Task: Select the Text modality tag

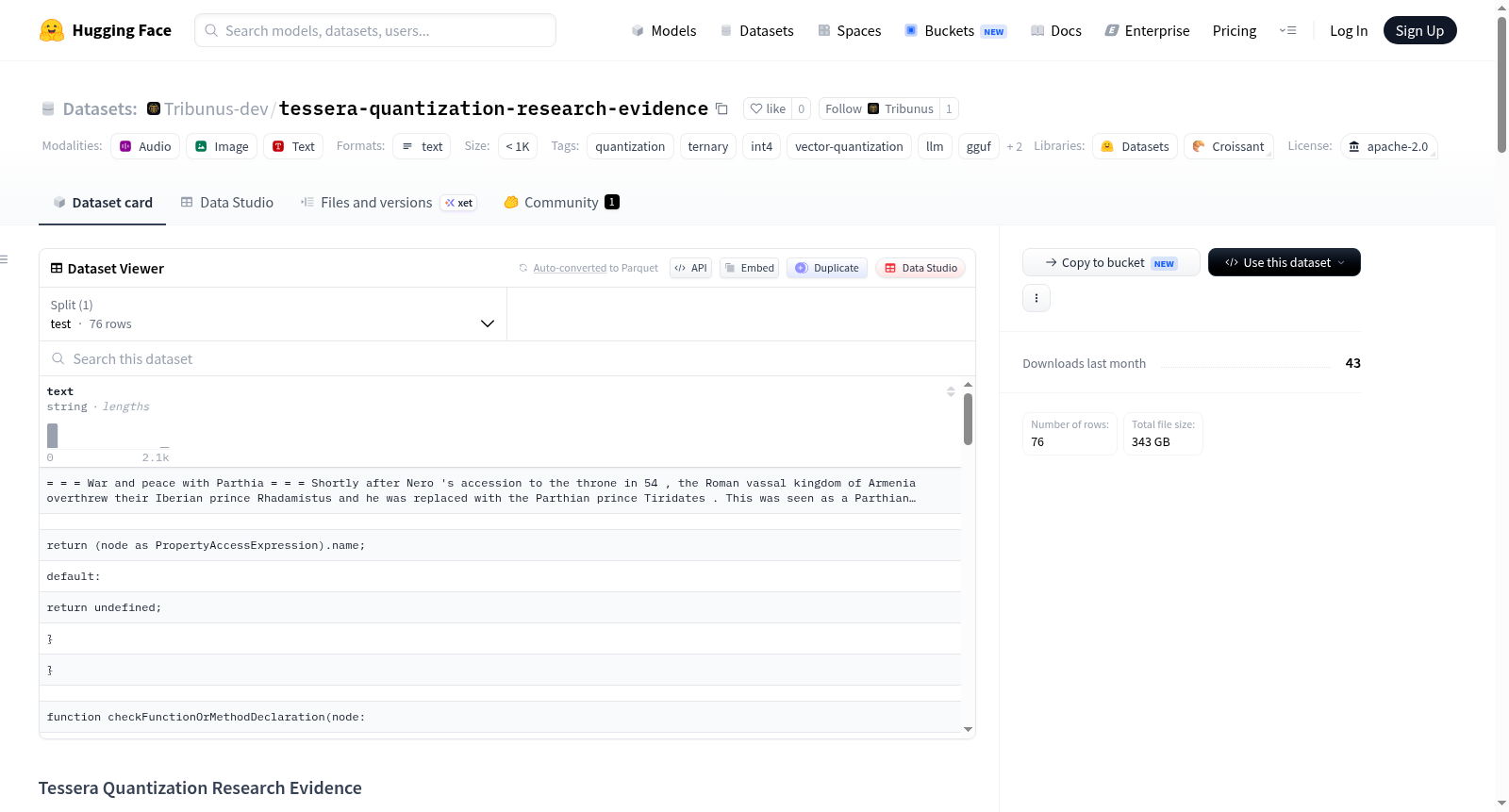Action: tap(293, 146)
